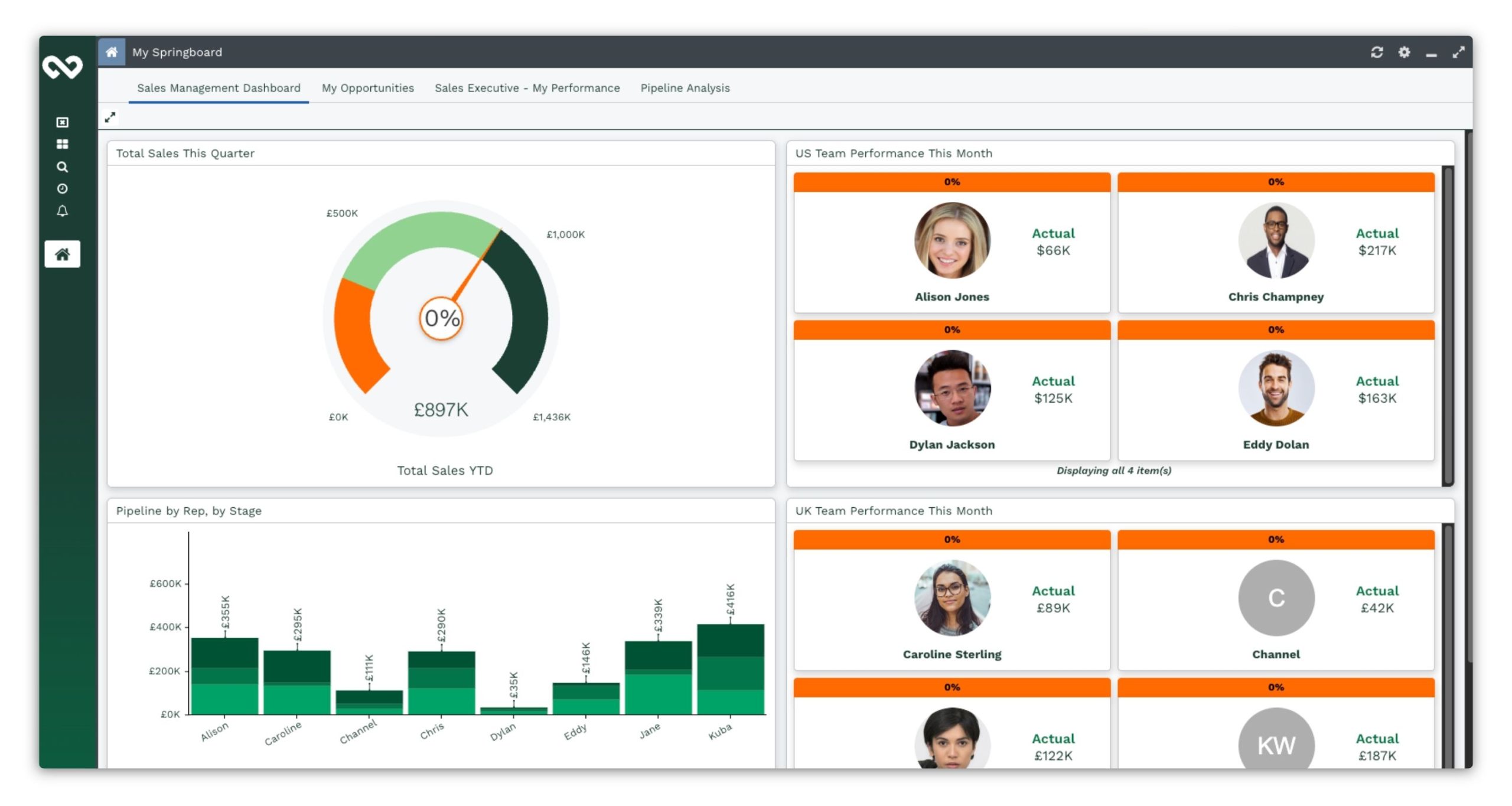Open the grid apps icon in sidebar
Screen dimensions: 1512x806
(62, 144)
